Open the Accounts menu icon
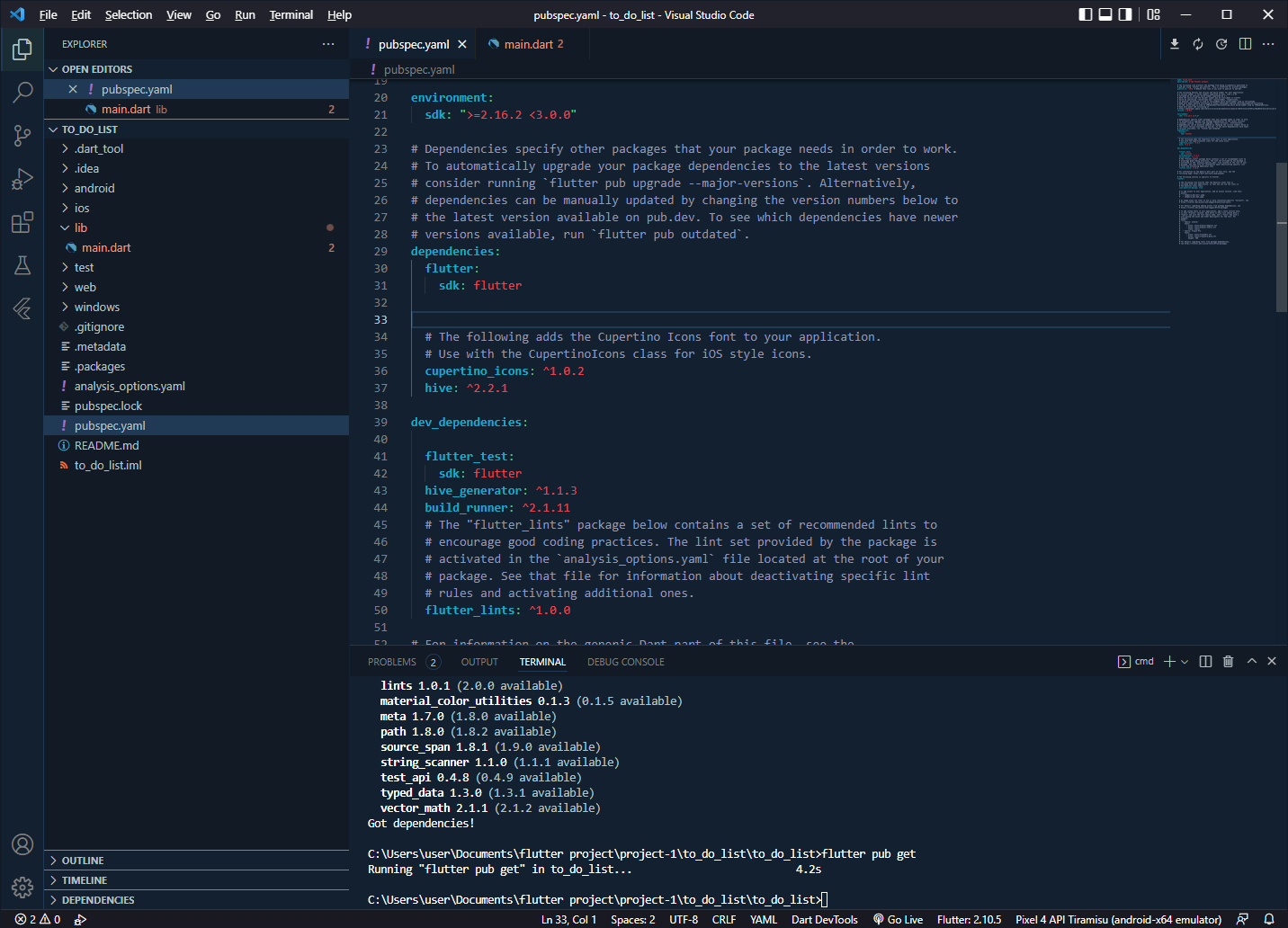 click(22, 844)
